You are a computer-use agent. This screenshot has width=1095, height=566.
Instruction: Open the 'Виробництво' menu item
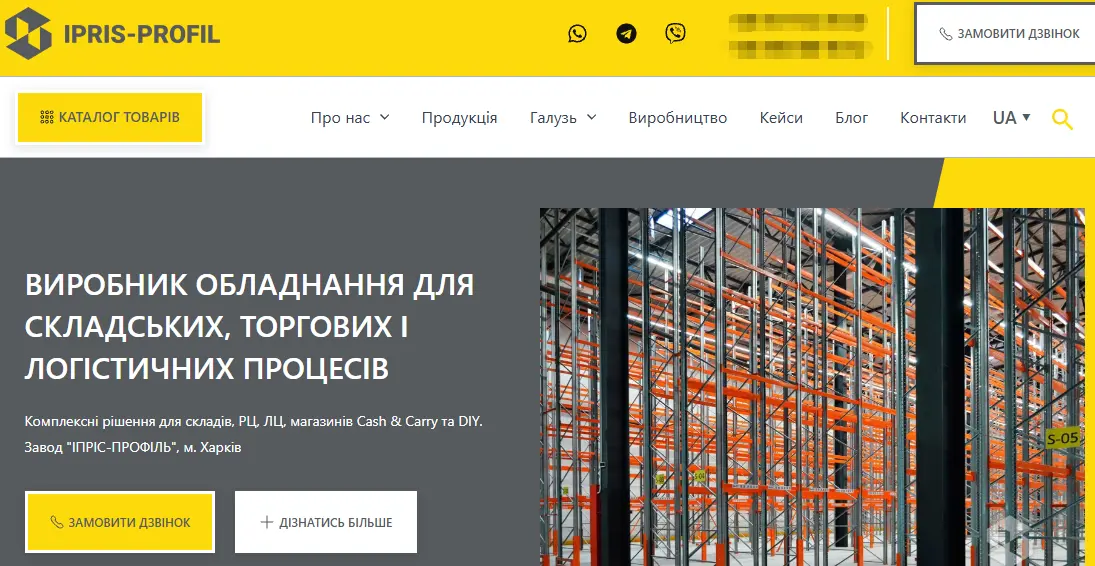tap(677, 117)
